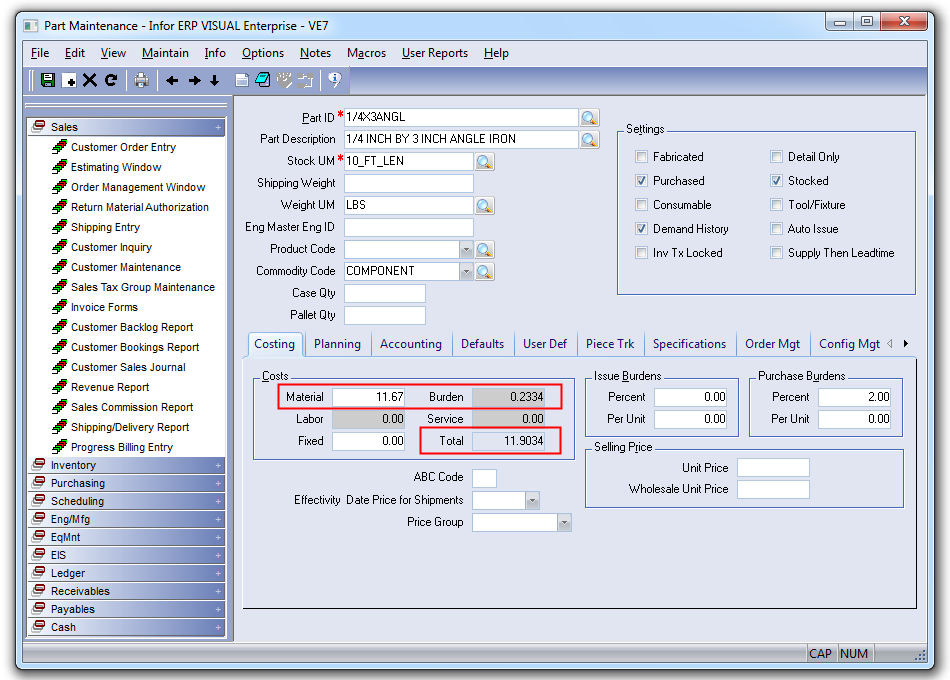Uncheck the Demand History checkbox

(x=641, y=228)
